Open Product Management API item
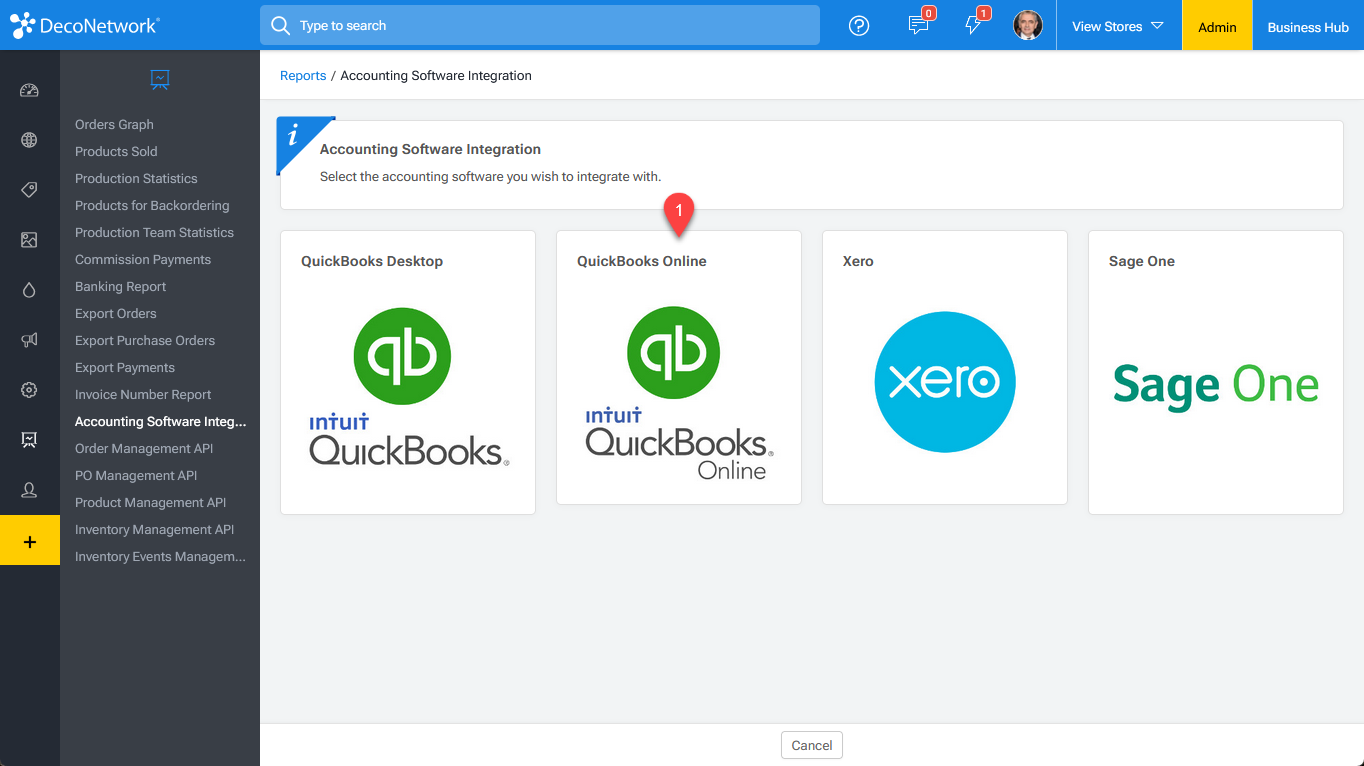Screen dimensions: 1364x766 (x=150, y=502)
